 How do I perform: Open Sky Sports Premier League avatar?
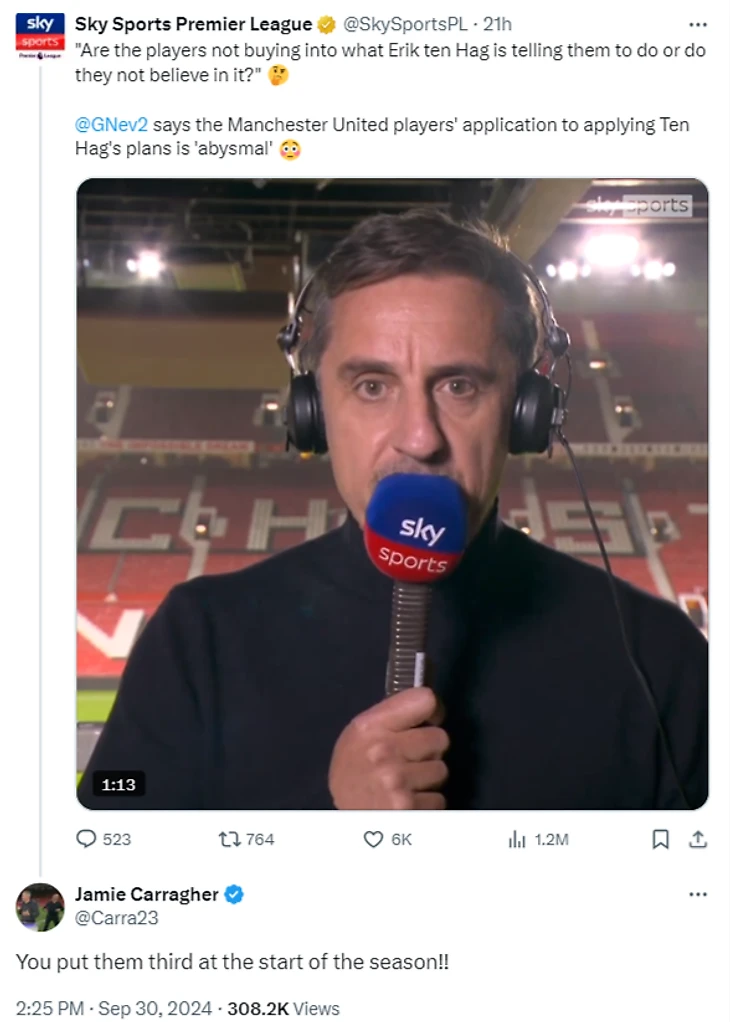39,35
